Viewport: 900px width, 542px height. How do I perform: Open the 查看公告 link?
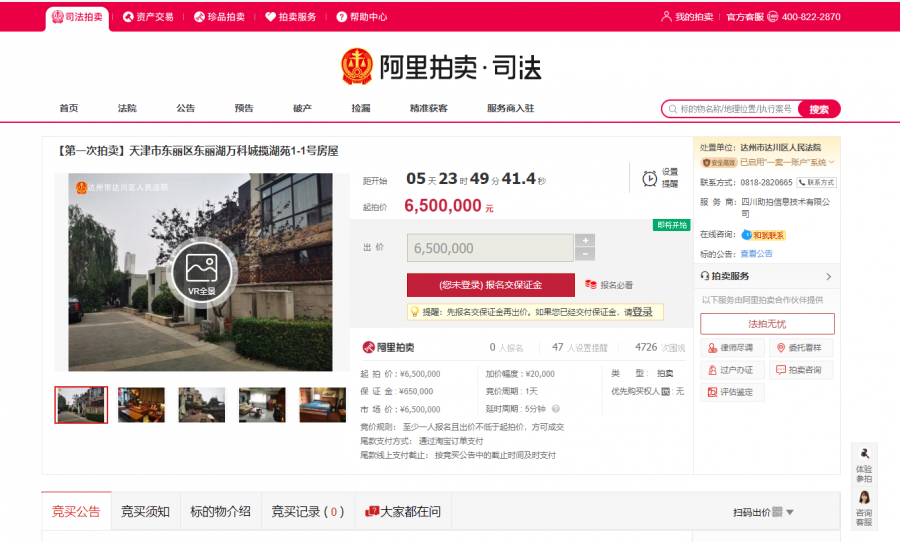[x=756, y=254]
